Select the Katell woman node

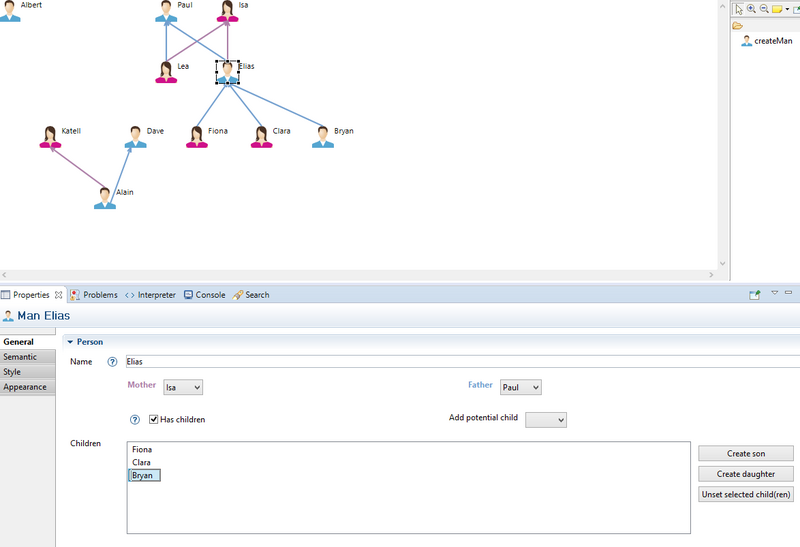pyautogui.click(x=50, y=137)
